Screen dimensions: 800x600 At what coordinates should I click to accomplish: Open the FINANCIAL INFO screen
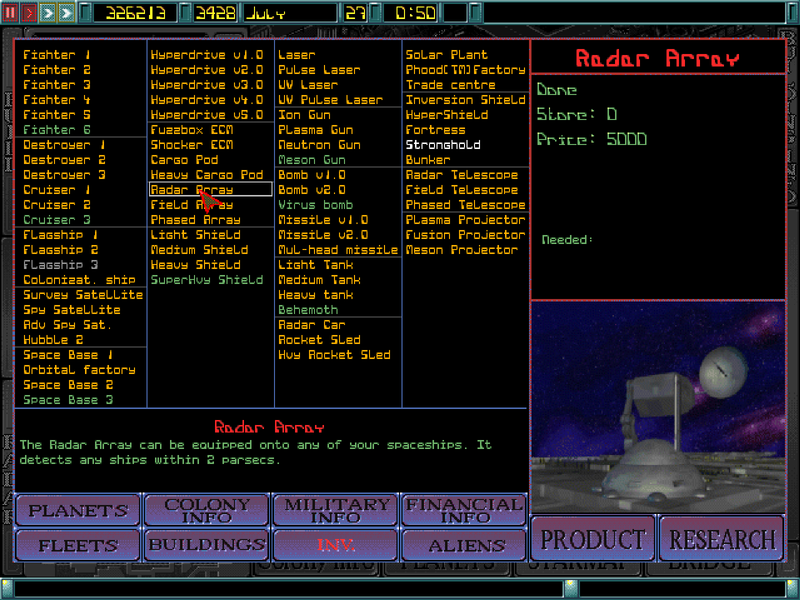(463, 511)
